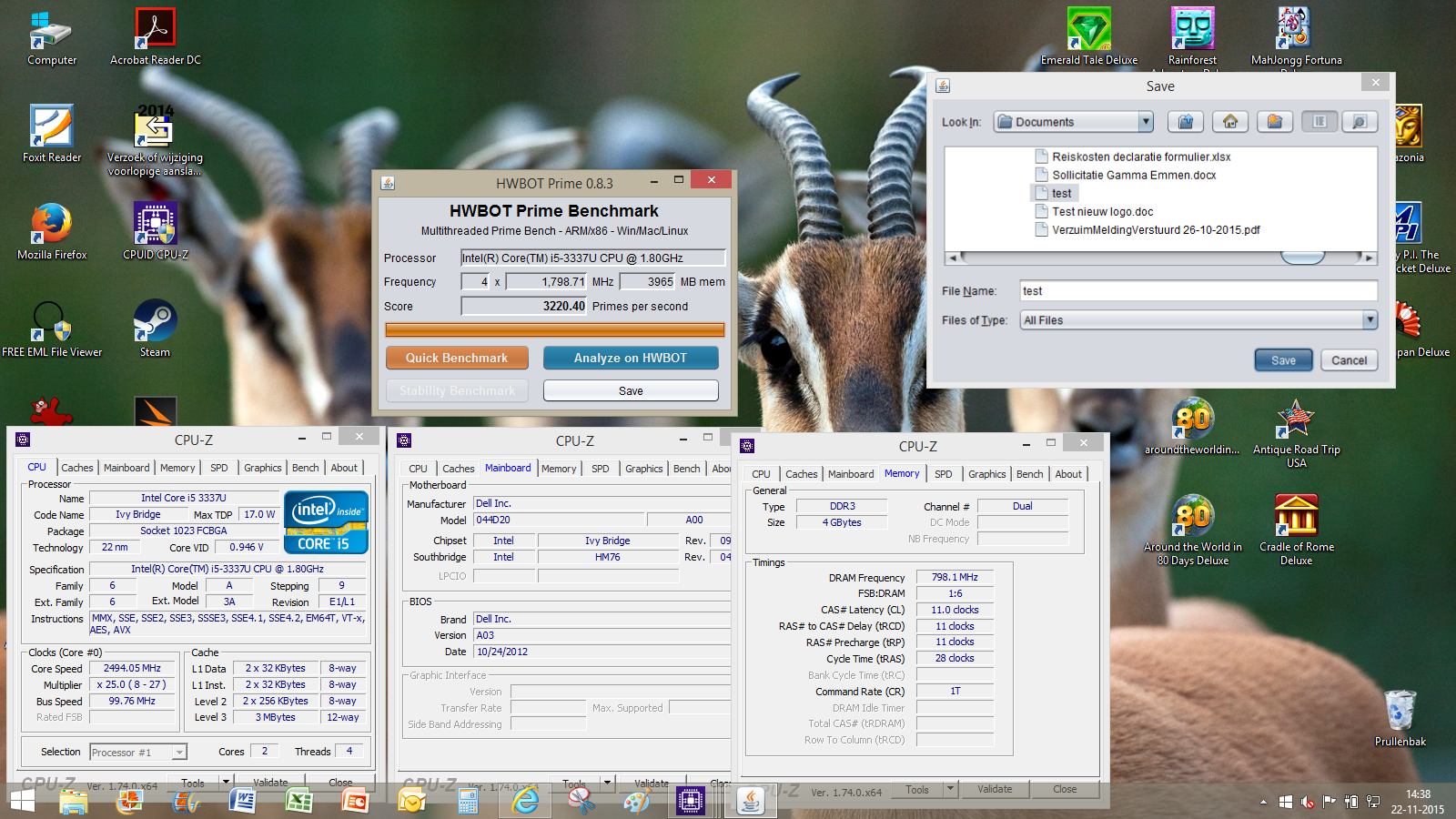Click the File Name input field
Viewport: 1456px width, 819px height.
point(1198,291)
